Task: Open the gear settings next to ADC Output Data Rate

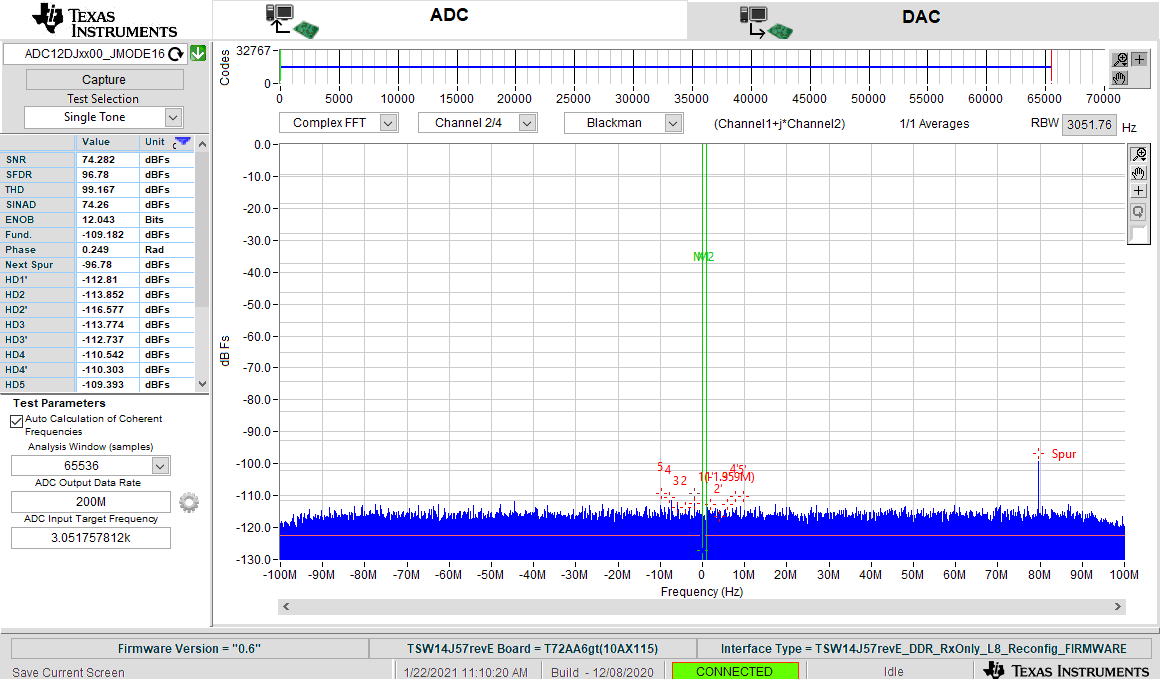Action: point(189,503)
